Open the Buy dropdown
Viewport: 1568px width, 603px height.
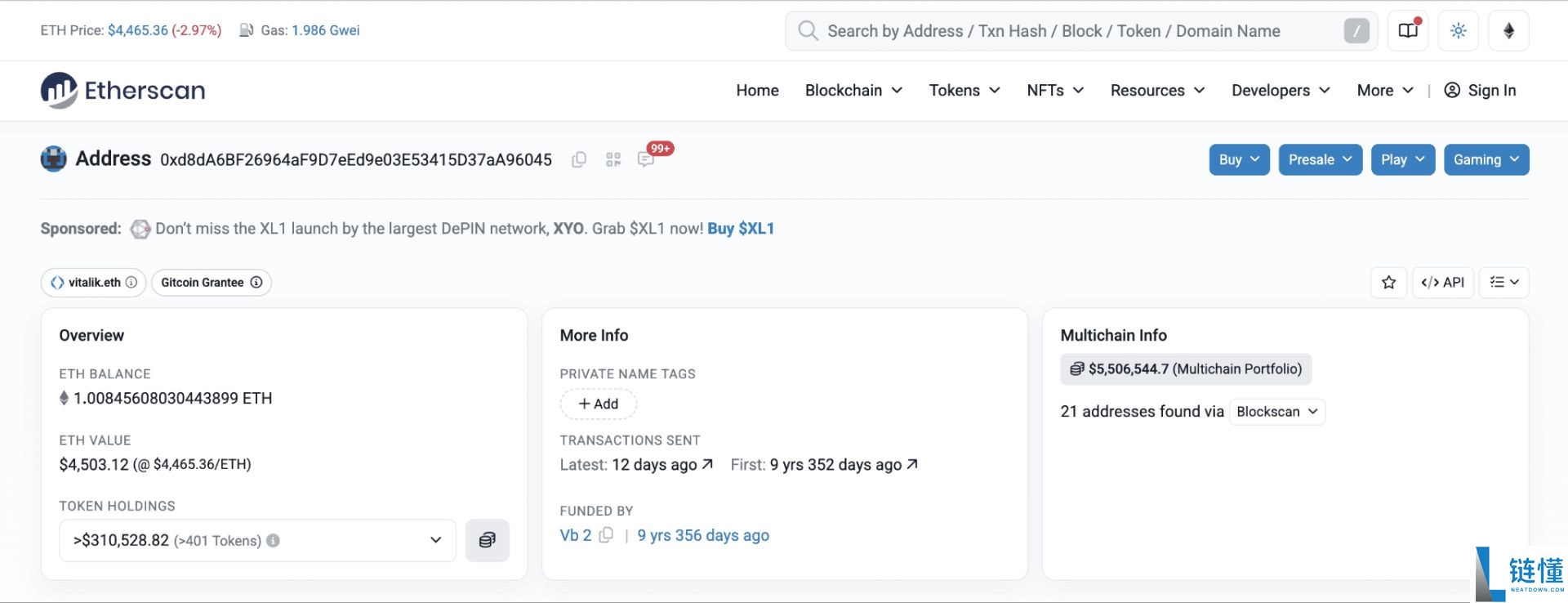1240,160
